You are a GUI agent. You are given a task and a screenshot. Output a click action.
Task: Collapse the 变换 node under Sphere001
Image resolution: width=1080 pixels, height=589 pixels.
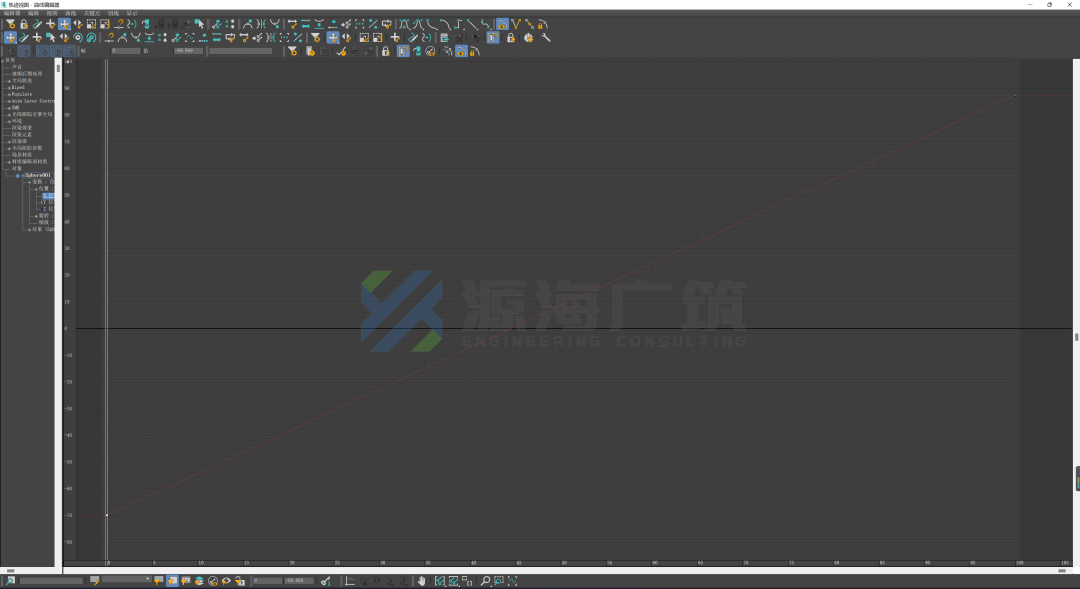point(29,182)
